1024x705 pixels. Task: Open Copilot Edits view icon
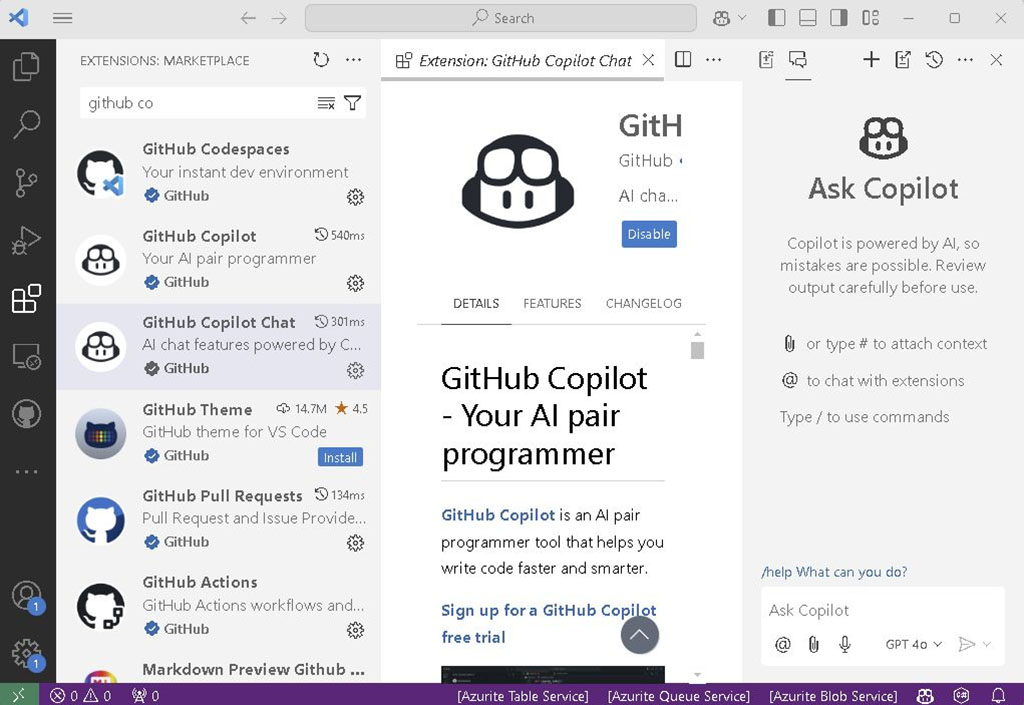pos(767,60)
